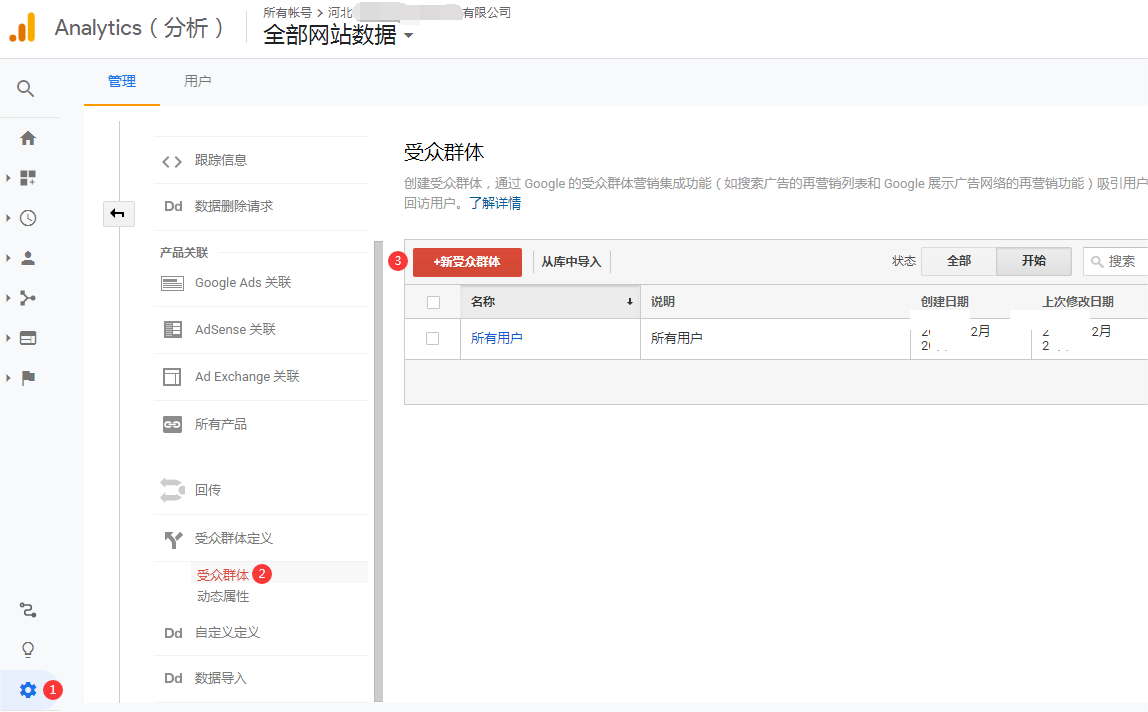Select the Audience person icon
Screen dimensions: 1148x712
[x=27, y=257]
